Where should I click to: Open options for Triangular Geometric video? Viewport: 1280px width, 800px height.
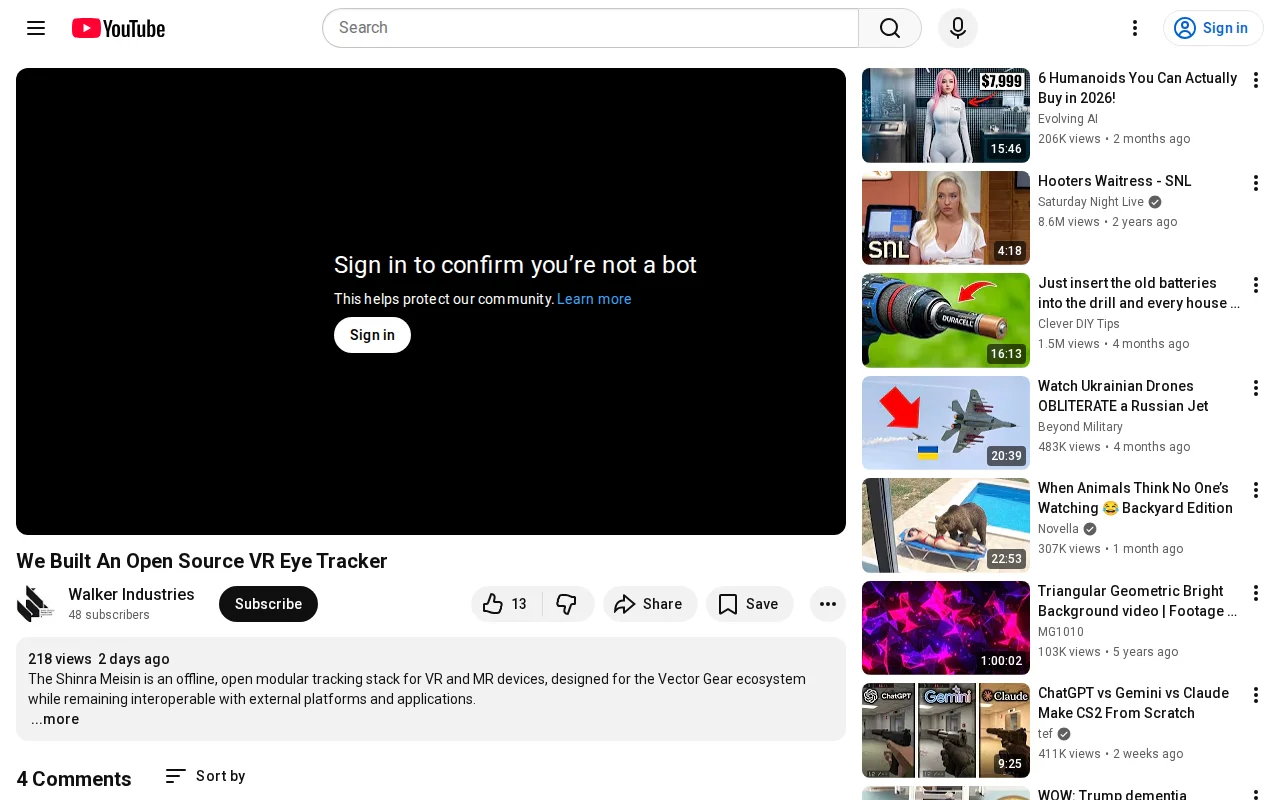point(1256,593)
